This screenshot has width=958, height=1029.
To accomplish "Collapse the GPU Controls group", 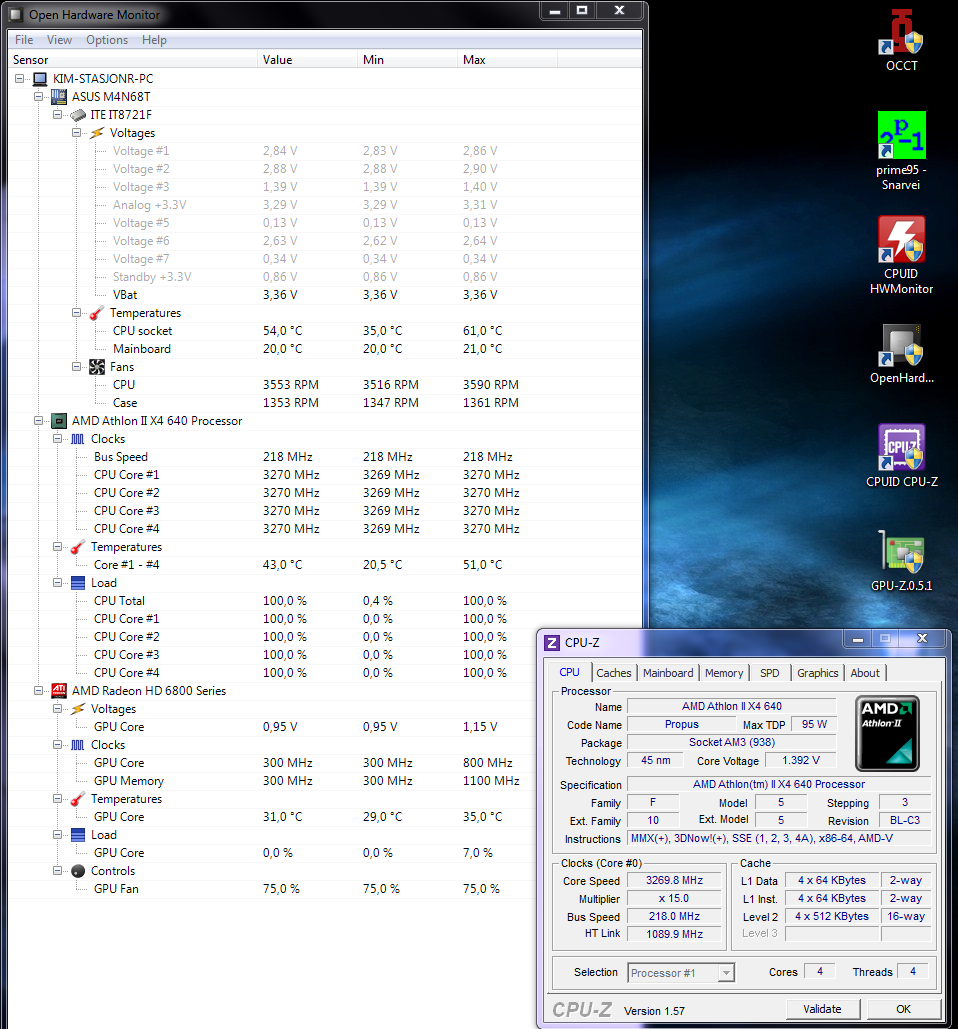I will pos(58,871).
